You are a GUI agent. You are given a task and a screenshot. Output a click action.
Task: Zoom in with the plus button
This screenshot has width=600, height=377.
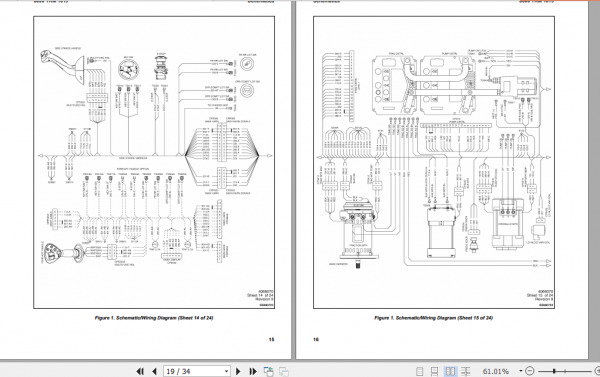(597, 371)
